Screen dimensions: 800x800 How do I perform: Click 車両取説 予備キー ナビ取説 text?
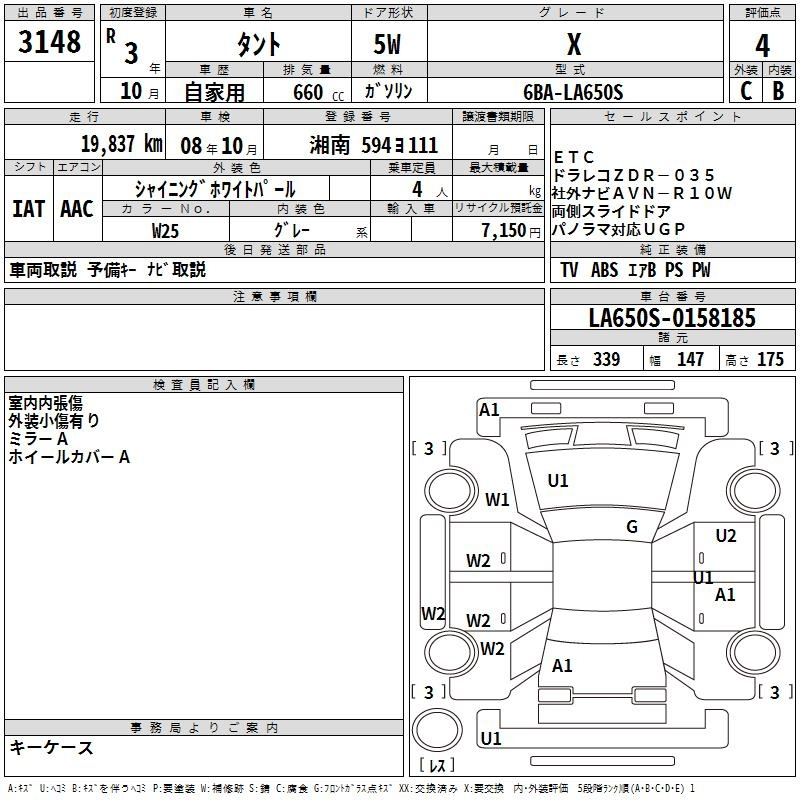108,269
